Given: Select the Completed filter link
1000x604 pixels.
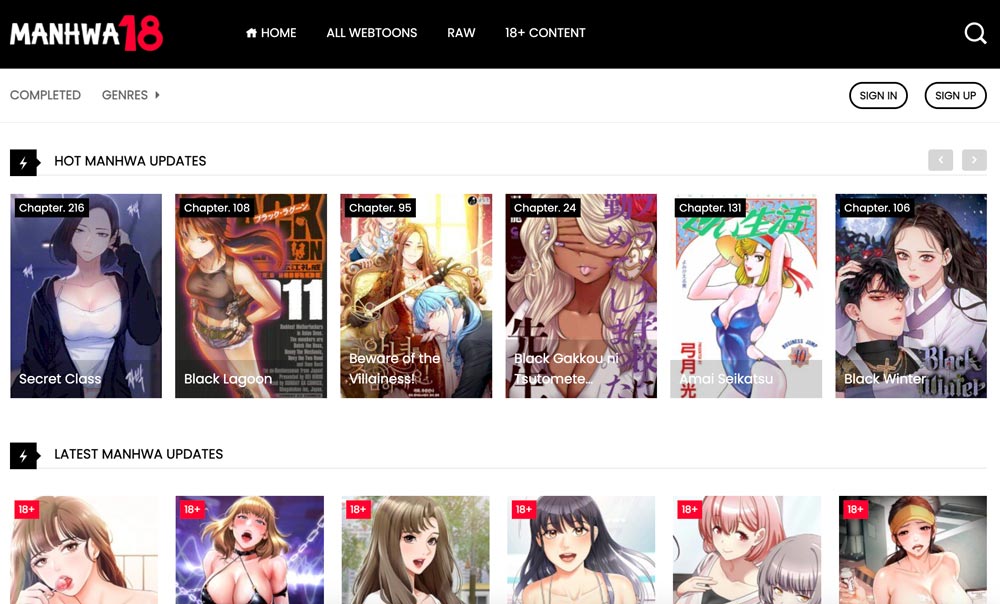Looking at the screenshot, I should (x=45, y=95).
